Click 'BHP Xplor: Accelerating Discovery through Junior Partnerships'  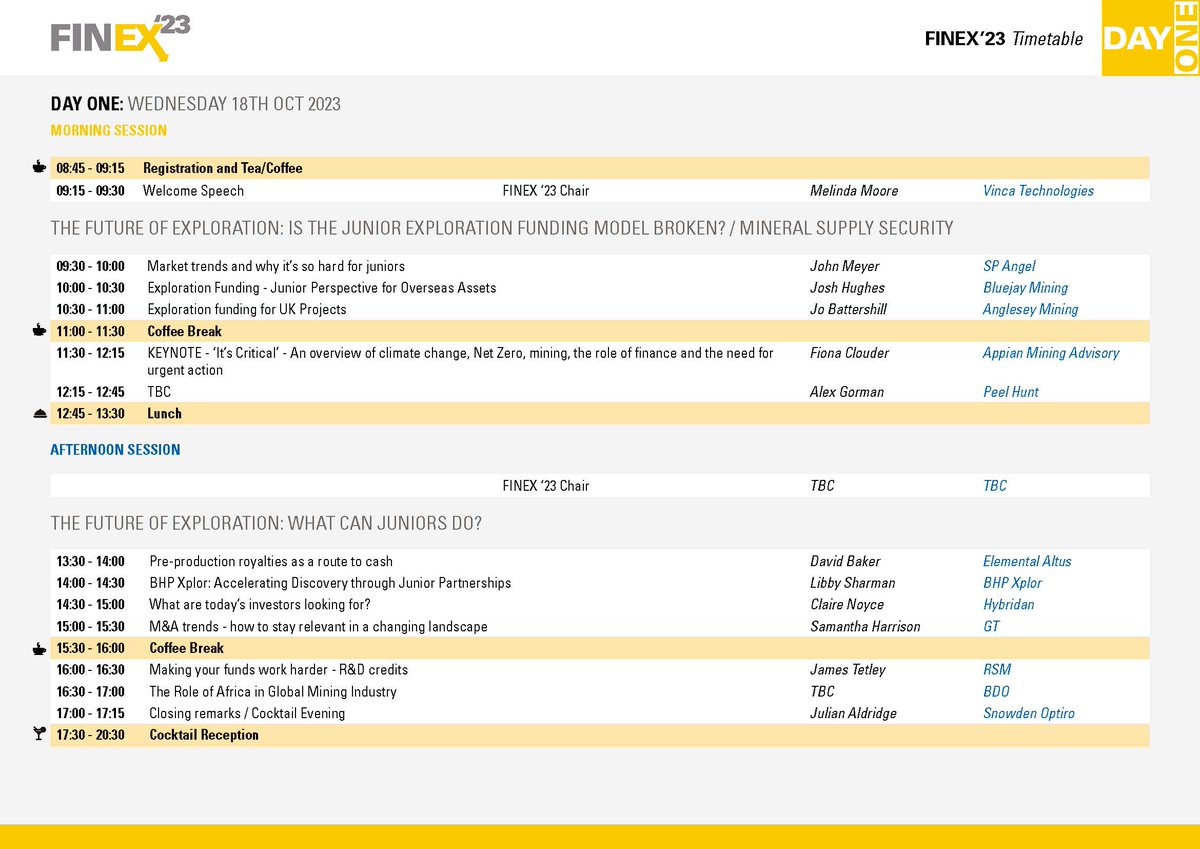[330, 583]
